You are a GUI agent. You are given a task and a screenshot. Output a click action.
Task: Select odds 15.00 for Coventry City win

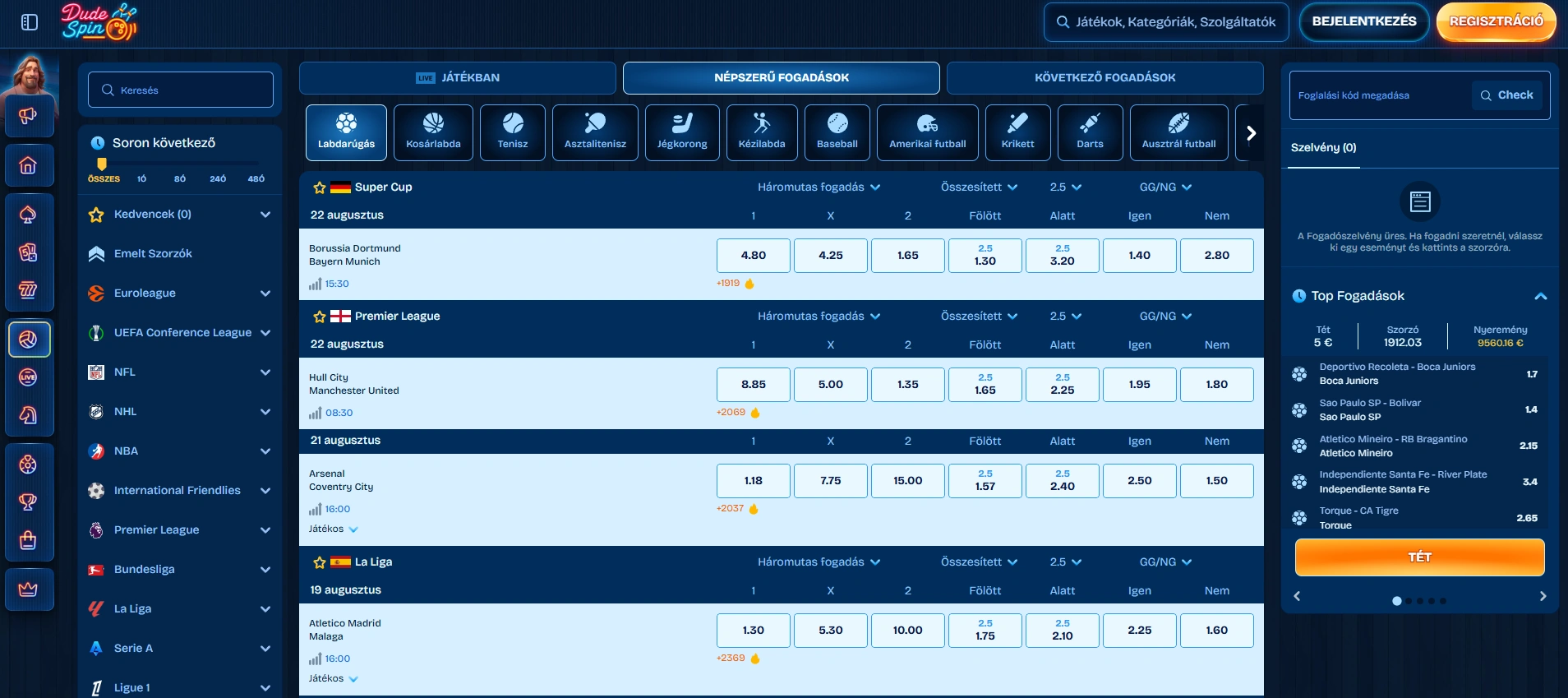coord(908,481)
